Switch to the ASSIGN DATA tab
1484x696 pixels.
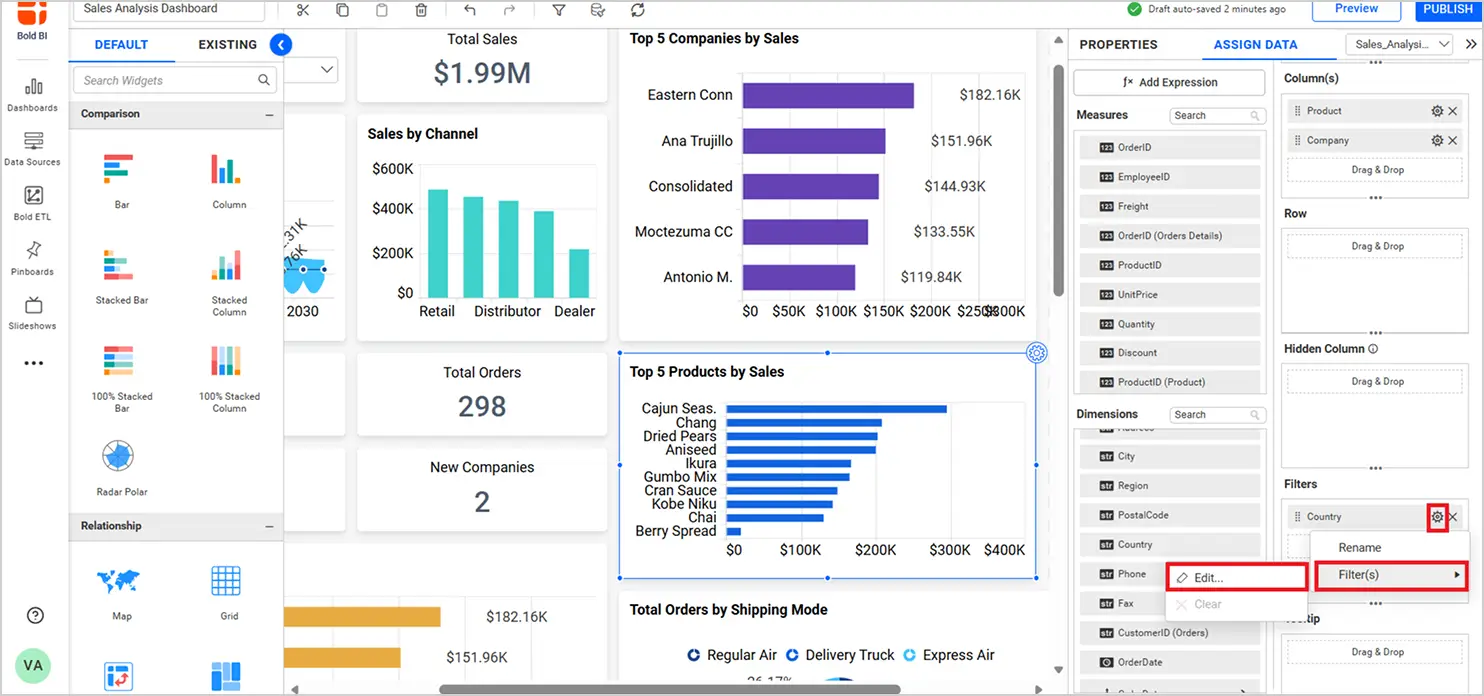[1255, 45]
